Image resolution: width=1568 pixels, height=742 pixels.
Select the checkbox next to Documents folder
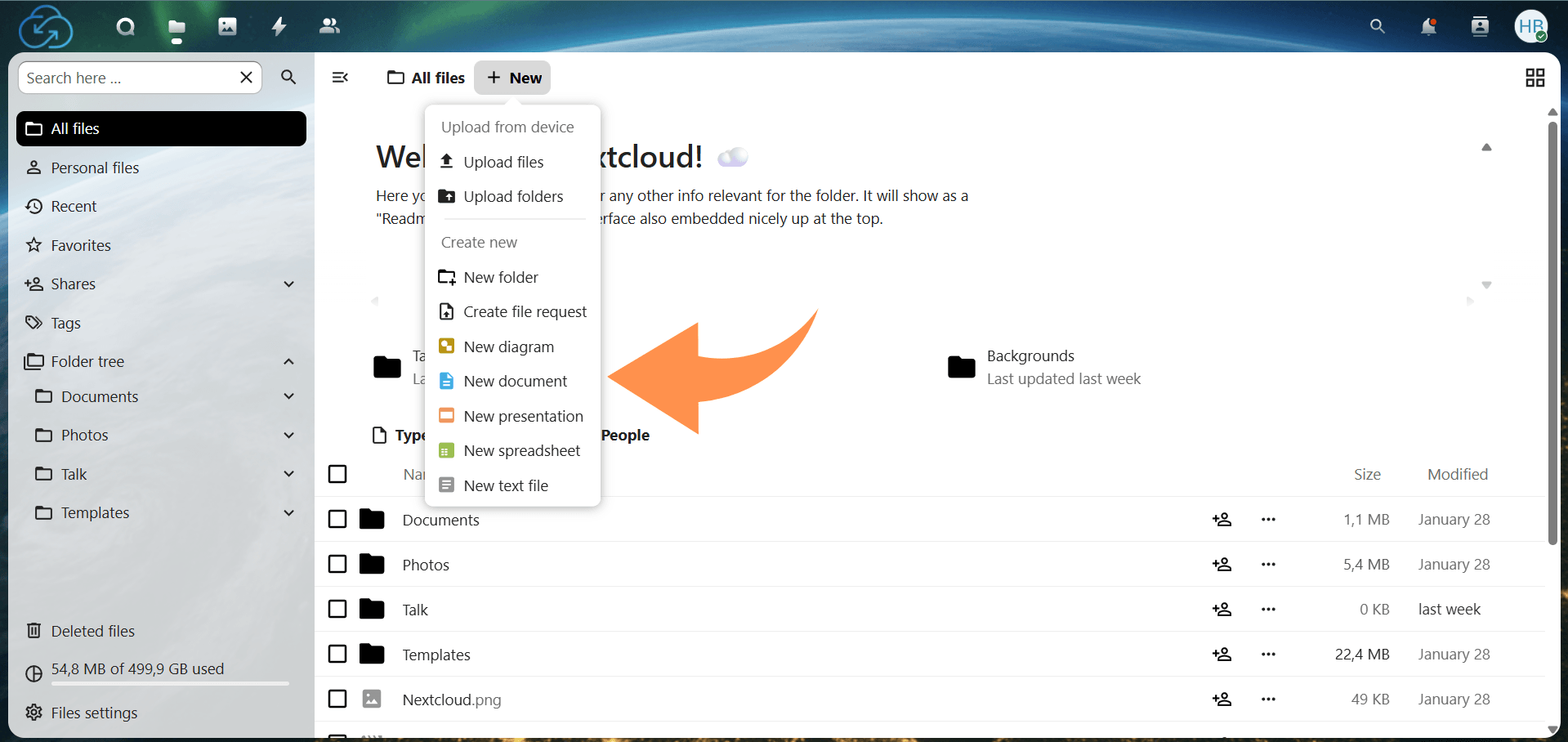[337, 519]
